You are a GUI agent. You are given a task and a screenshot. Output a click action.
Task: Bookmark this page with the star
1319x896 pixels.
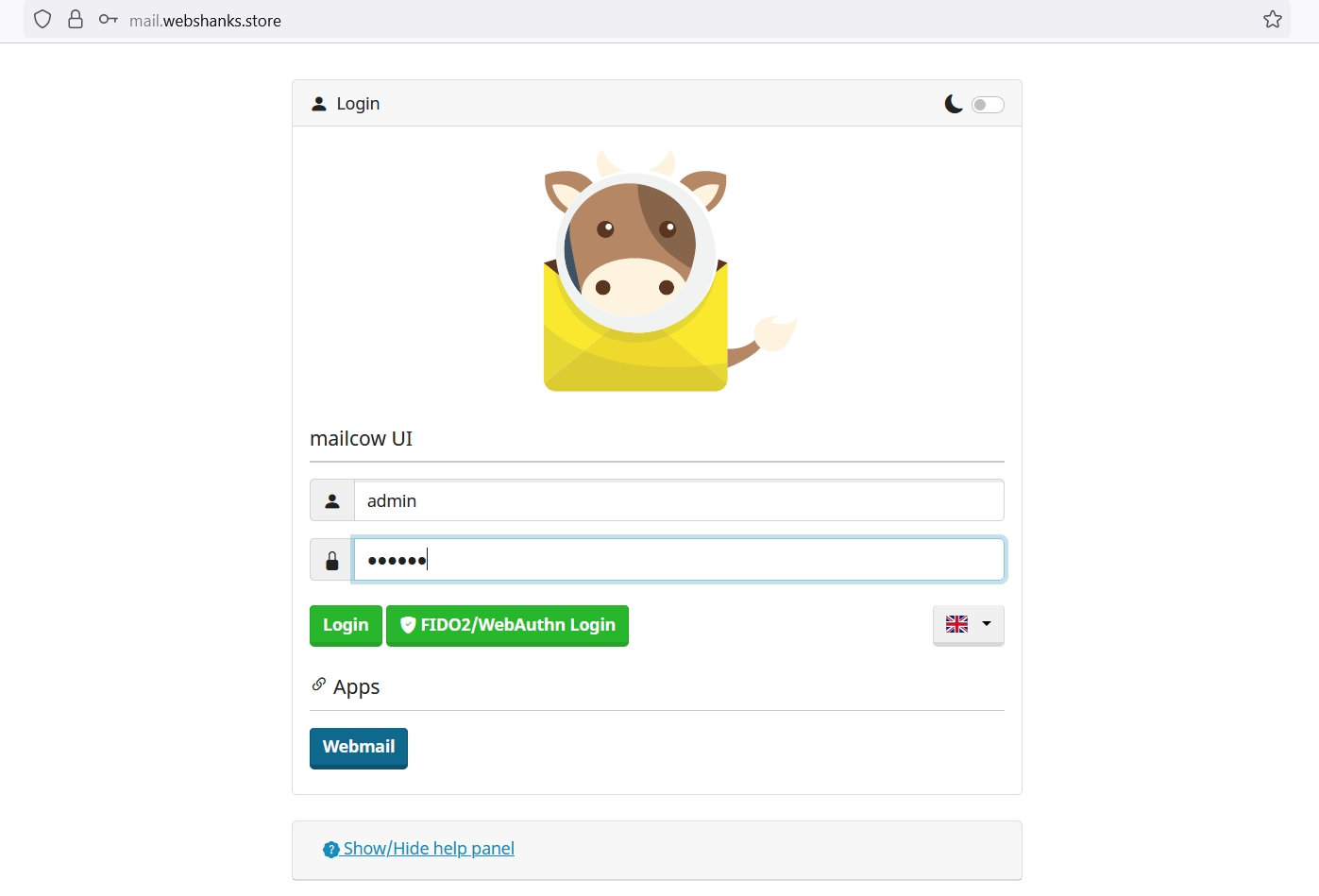(x=1272, y=20)
